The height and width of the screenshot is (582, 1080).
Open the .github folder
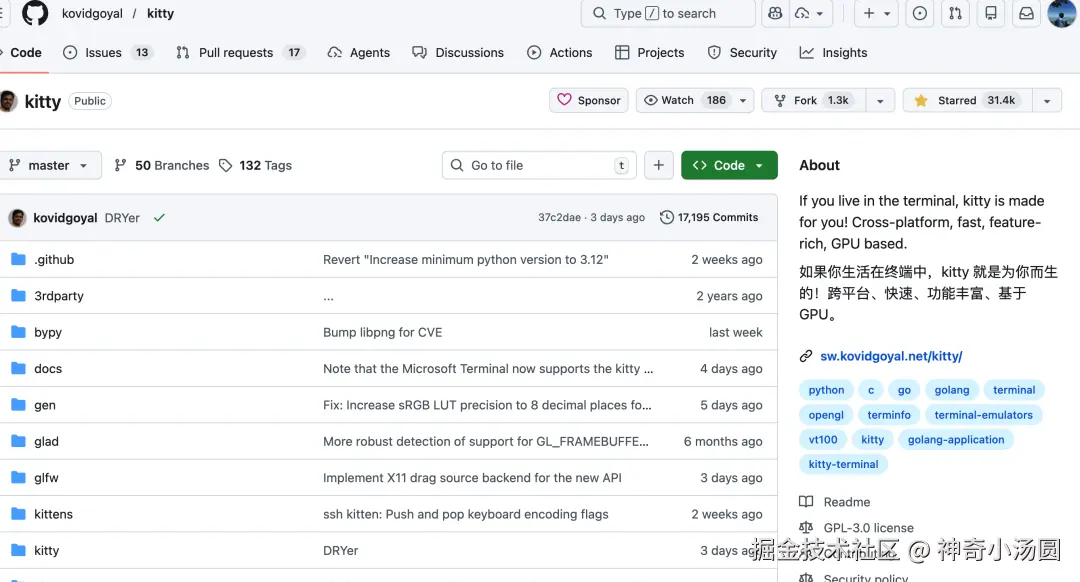click(x=54, y=260)
